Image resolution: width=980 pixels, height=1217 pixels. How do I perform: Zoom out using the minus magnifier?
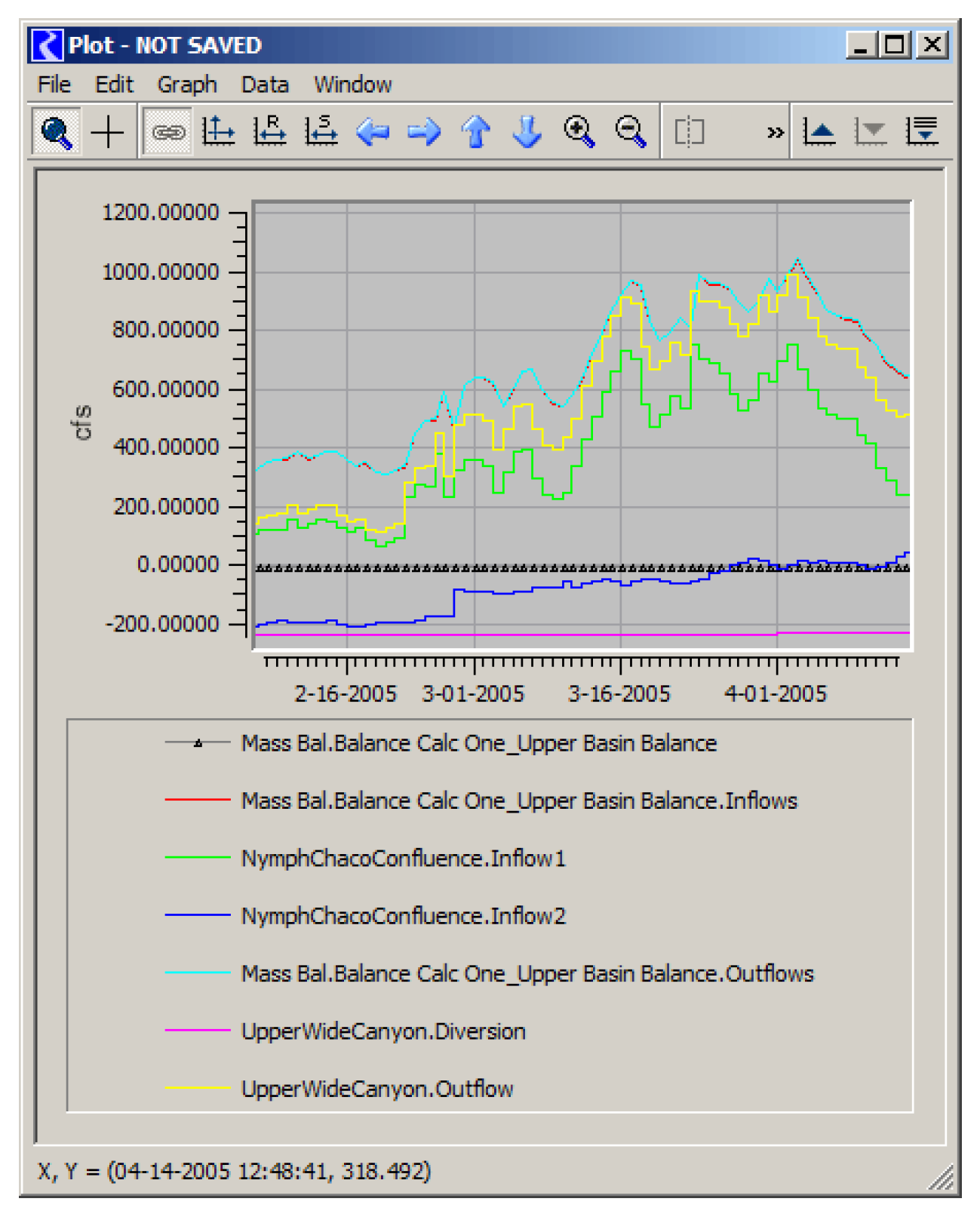(631, 132)
